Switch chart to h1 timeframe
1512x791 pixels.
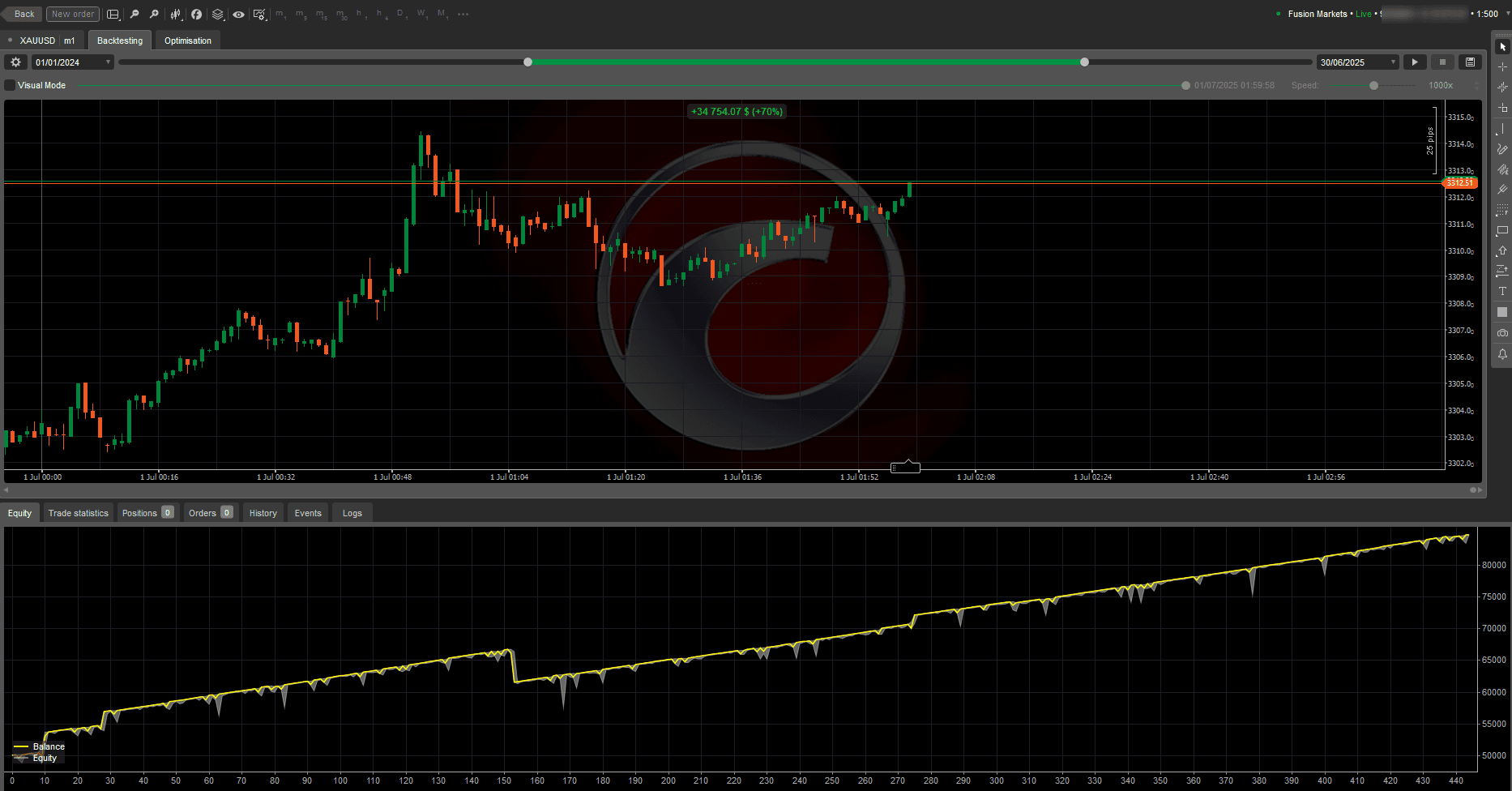tap(359, 14)
